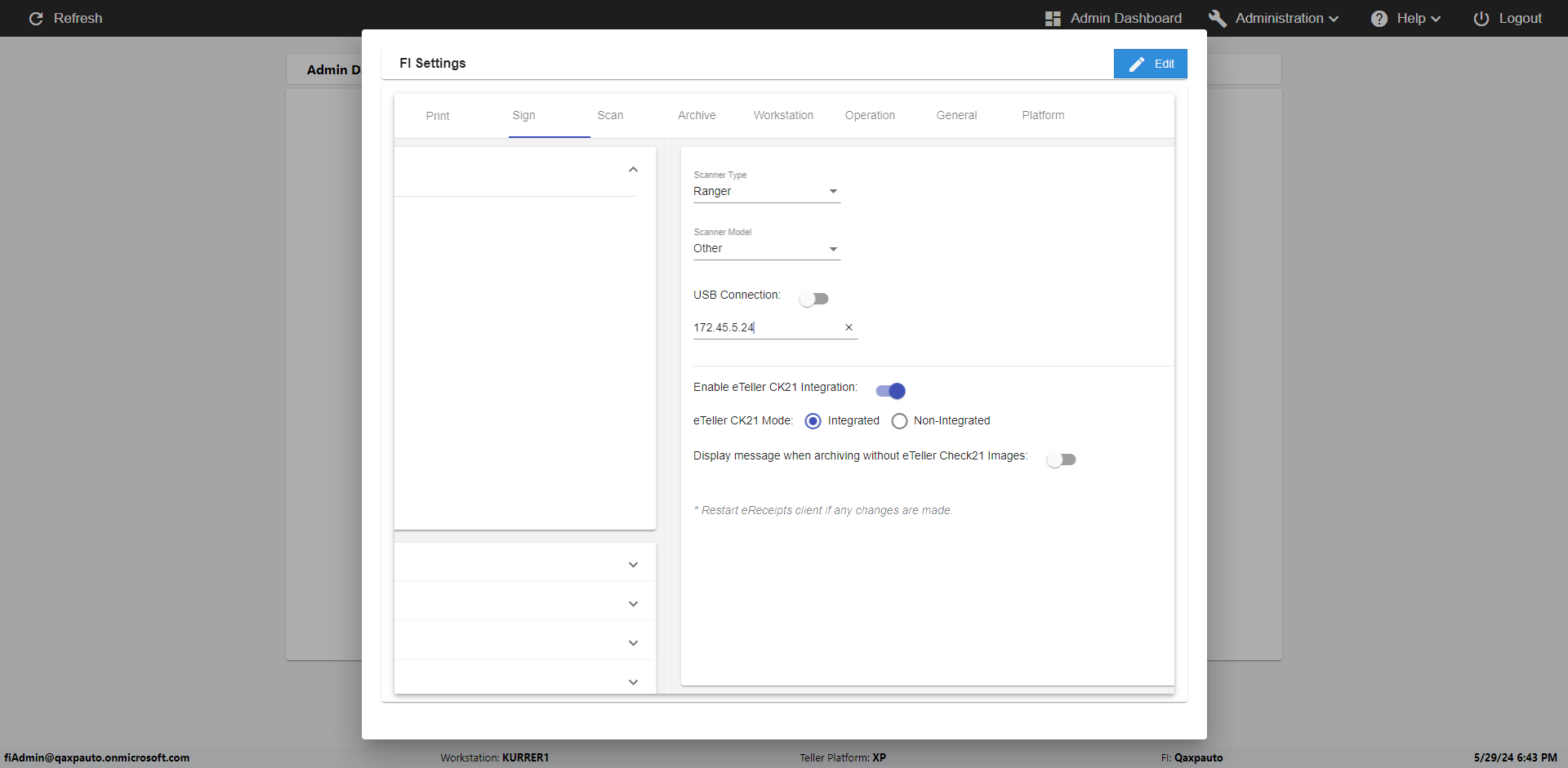Disable eTeller CK21 Integration switch

890,391
